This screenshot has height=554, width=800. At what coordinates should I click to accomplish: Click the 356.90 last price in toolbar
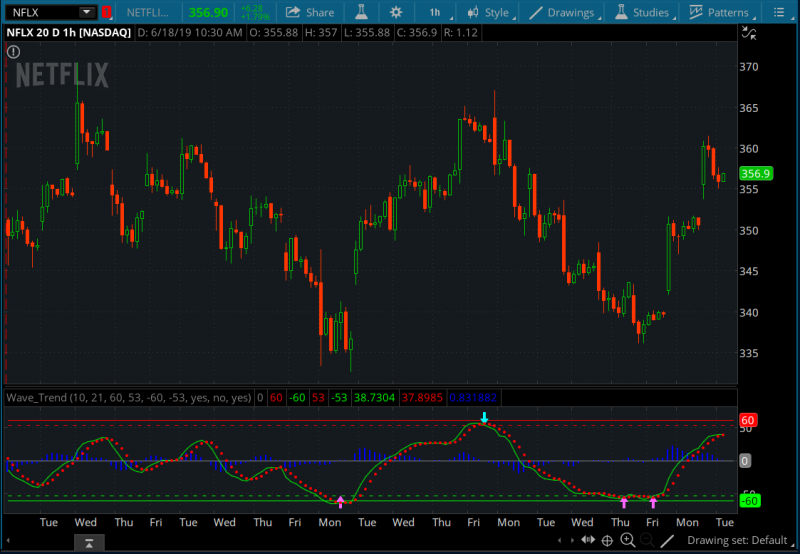tap(208, 12)
